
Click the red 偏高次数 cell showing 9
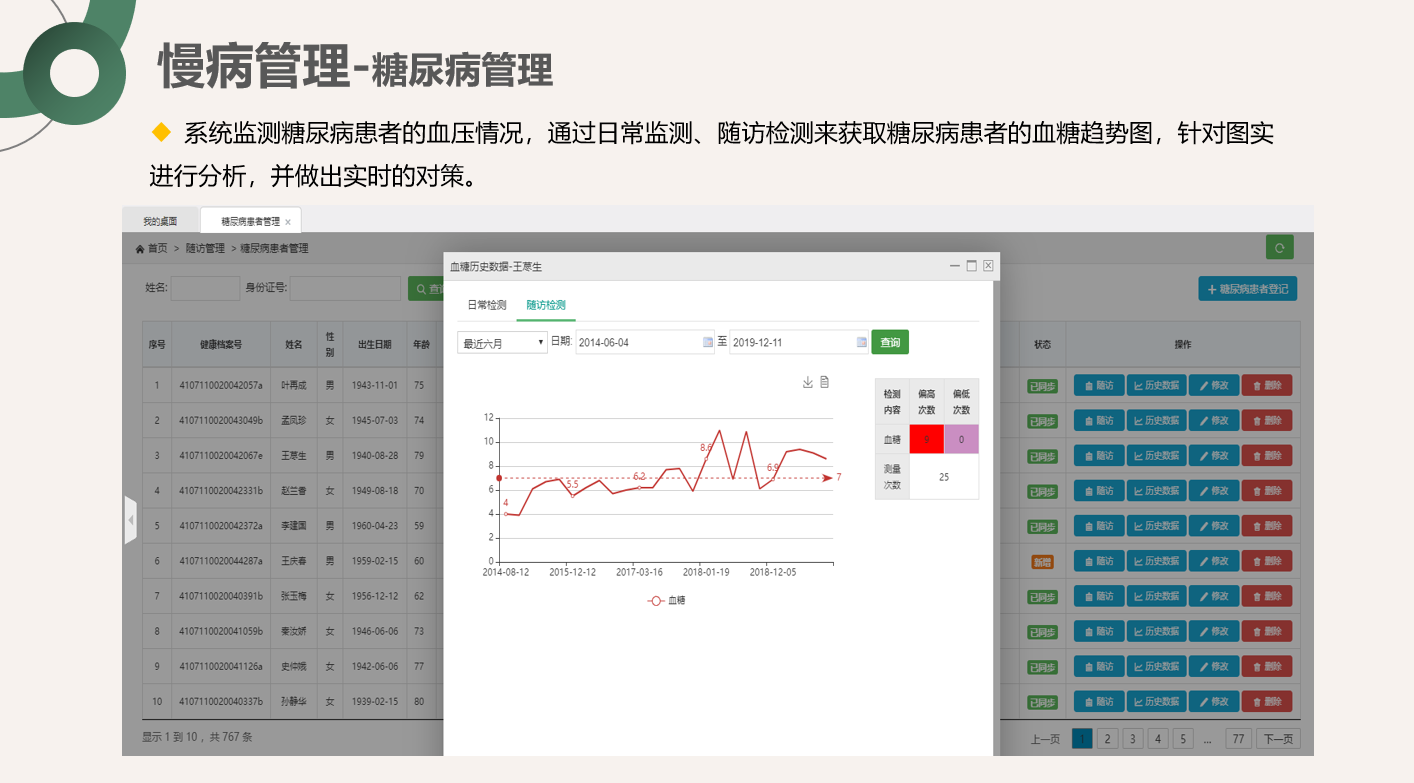(927, 439)
